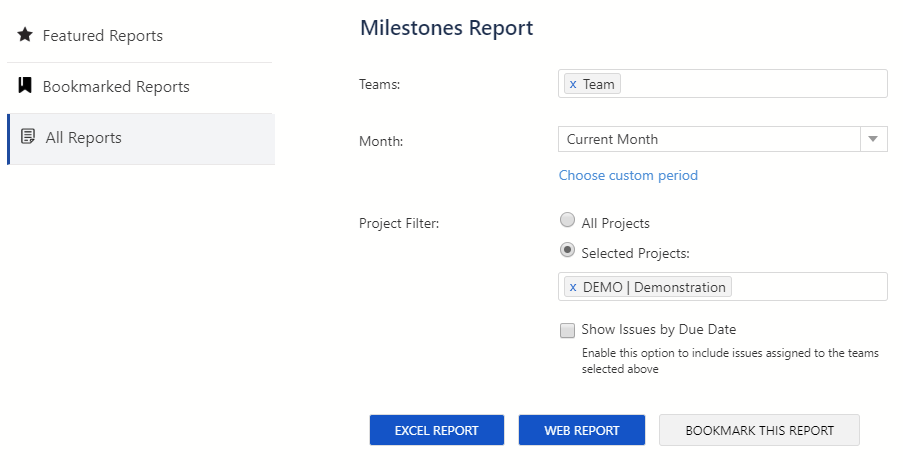903x470 pixels.
Task: Go to Bookmarked Reports in sidebar
Action: coord(116,87)
